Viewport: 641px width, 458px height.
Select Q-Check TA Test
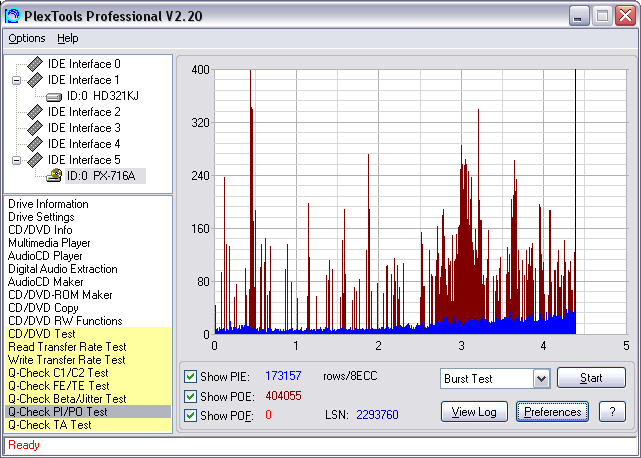tap(88, 425)
